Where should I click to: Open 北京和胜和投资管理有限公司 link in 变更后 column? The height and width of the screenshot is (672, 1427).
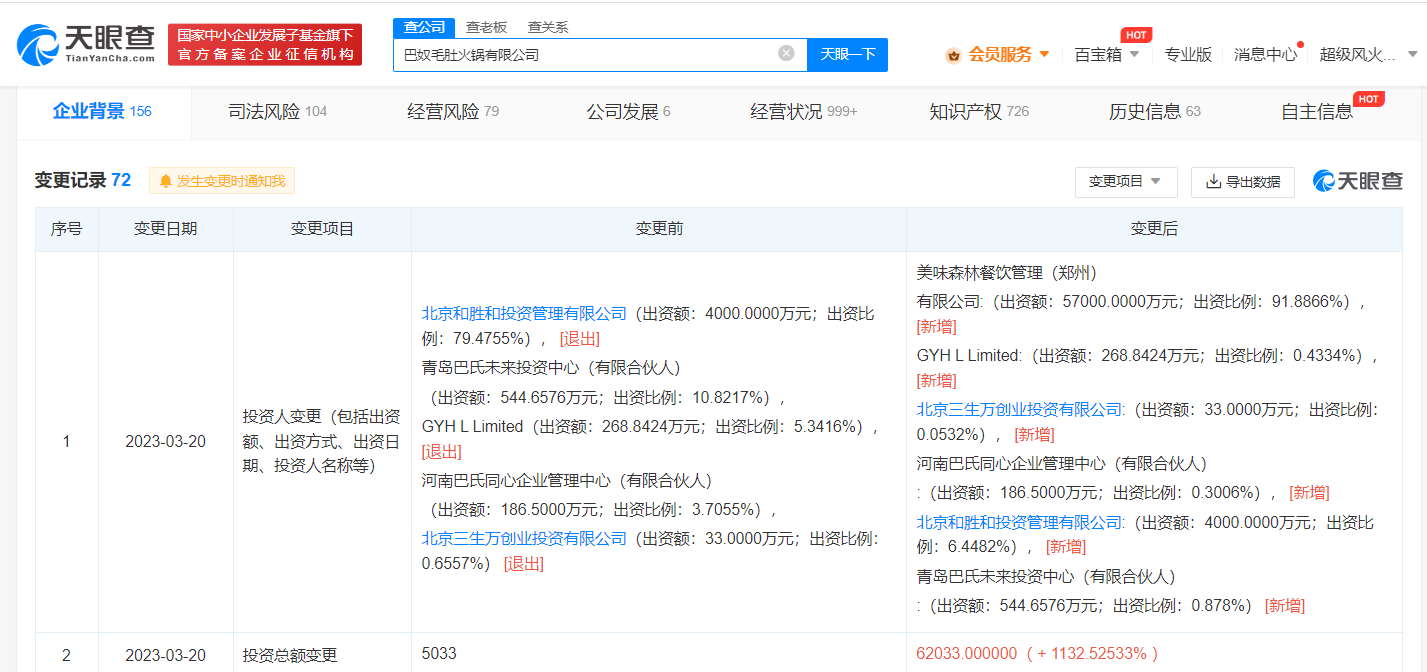click(x=1020, y=522)
